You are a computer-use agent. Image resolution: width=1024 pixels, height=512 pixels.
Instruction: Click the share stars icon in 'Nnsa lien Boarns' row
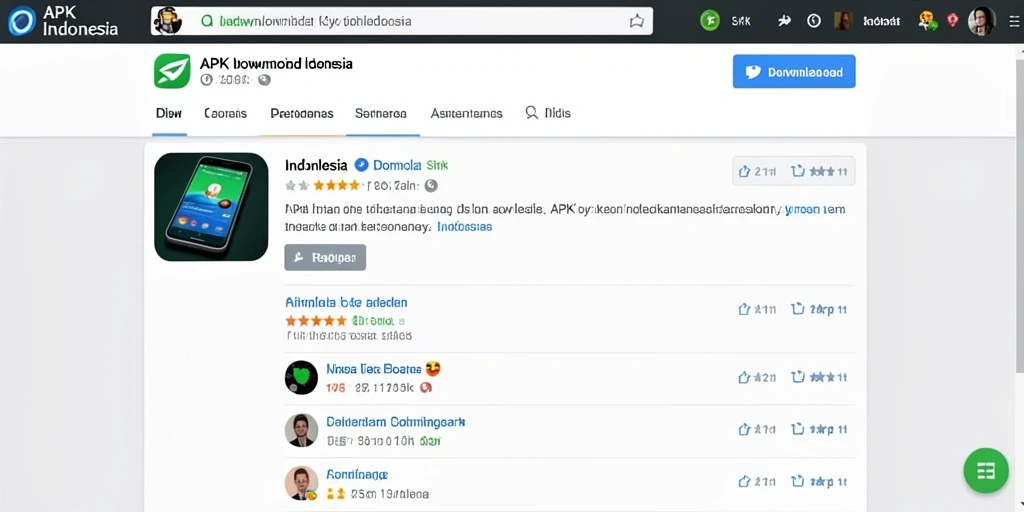[818, 377]
